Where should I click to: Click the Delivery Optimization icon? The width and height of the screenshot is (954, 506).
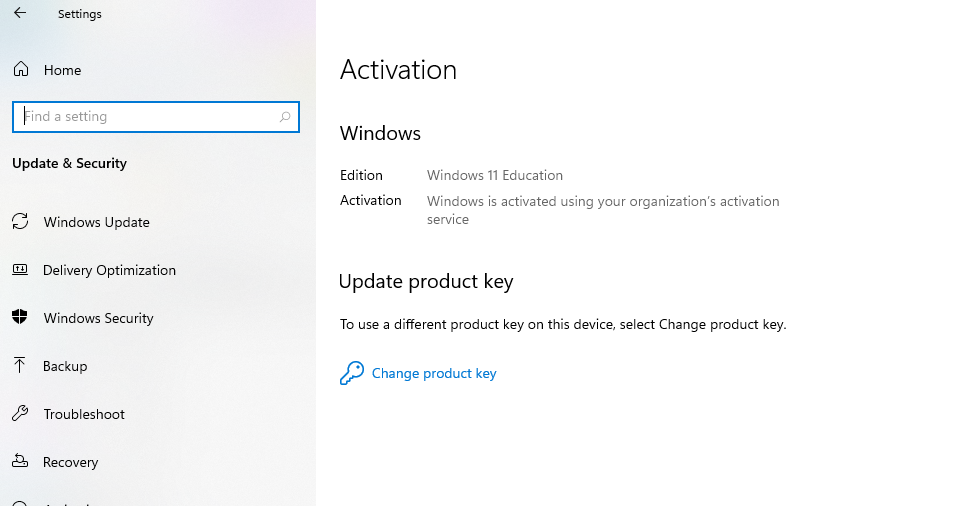tap(20, 270)
